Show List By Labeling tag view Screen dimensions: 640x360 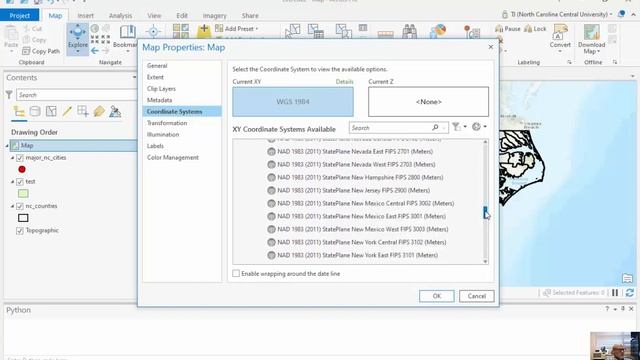coord(99,111)
